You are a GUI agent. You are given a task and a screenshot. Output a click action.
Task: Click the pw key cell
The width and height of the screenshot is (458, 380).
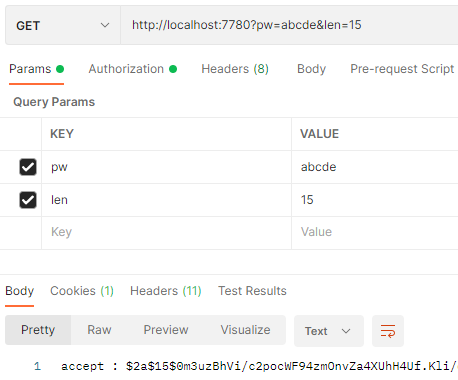pyautogui.click(x=166, y=167)
